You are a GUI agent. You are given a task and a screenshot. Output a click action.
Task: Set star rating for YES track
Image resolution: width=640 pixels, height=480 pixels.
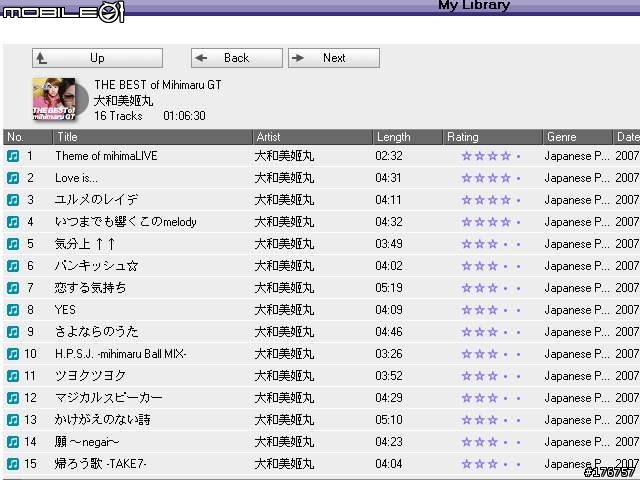coord(491,310)
